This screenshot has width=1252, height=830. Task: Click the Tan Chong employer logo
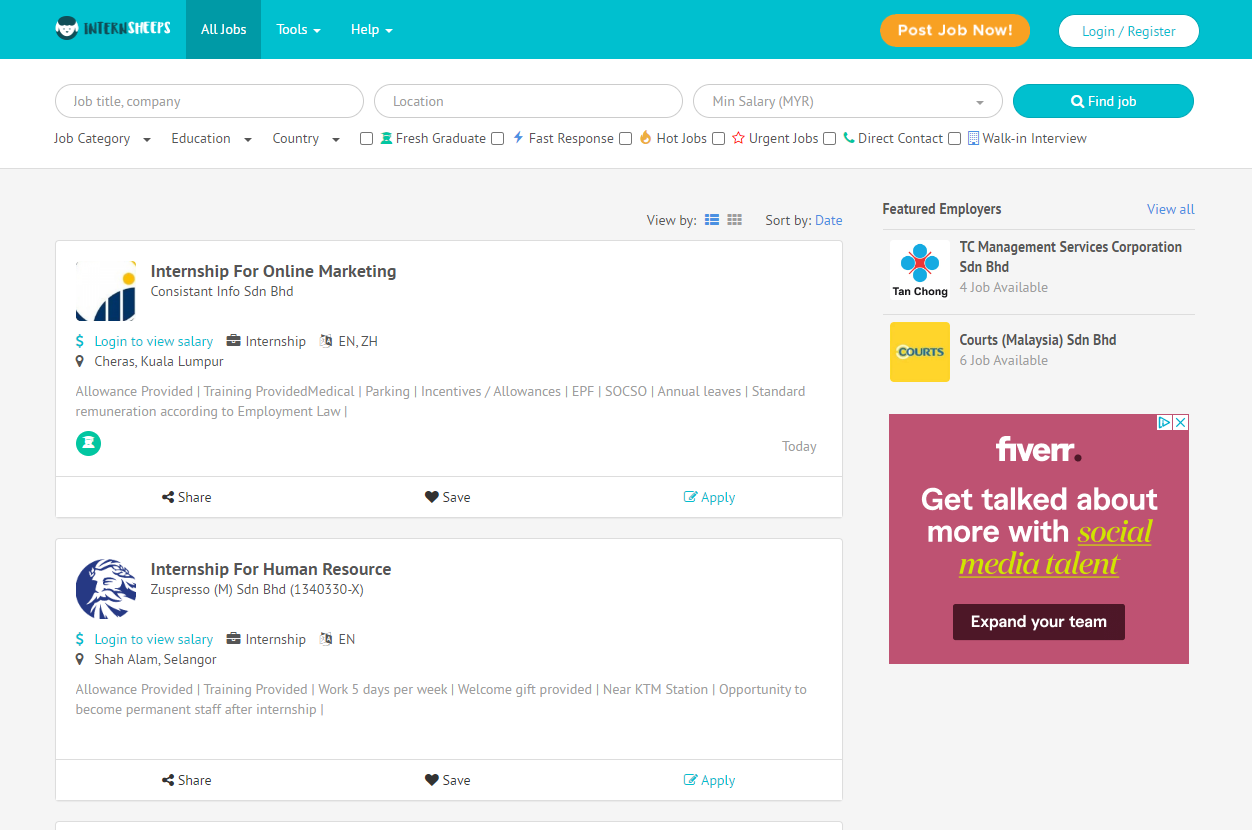[920, 270]
